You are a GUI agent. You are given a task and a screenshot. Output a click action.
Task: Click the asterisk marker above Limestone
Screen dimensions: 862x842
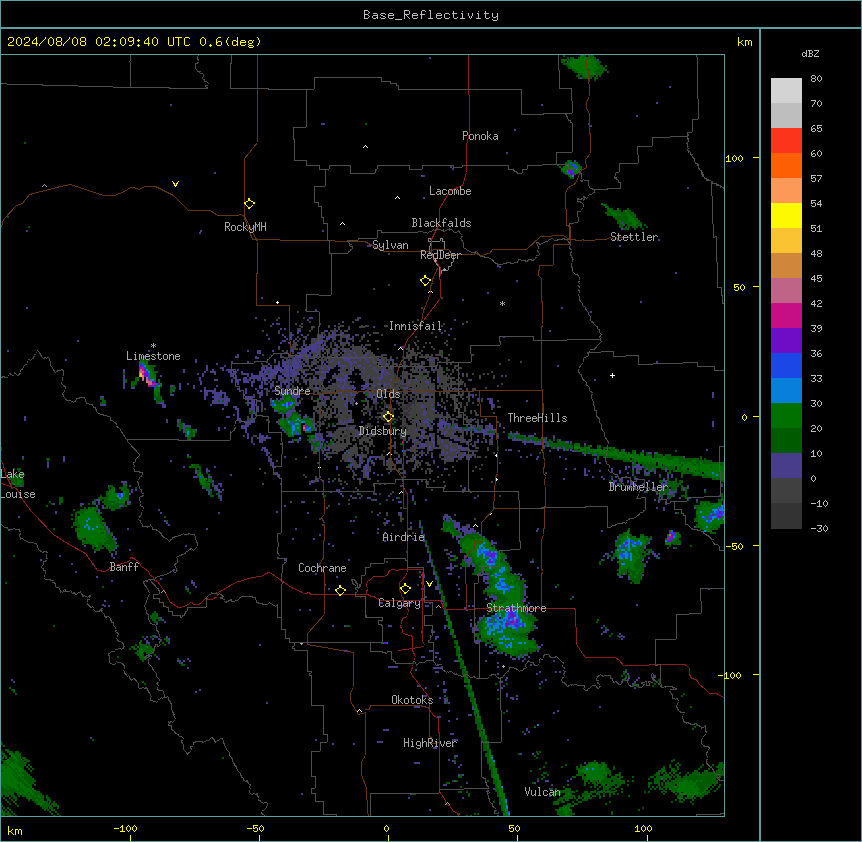click(x=153, y=346)
